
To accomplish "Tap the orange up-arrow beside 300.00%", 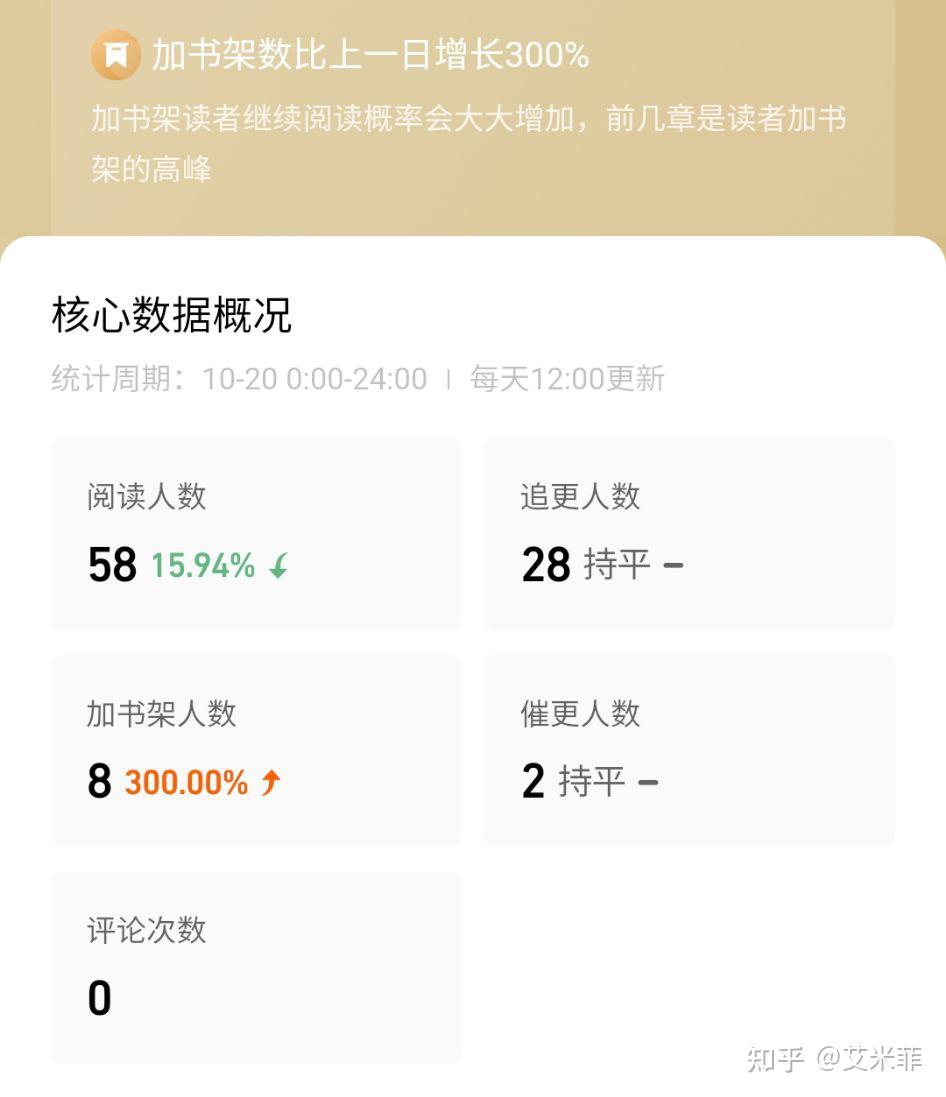I will coord(270,781).
